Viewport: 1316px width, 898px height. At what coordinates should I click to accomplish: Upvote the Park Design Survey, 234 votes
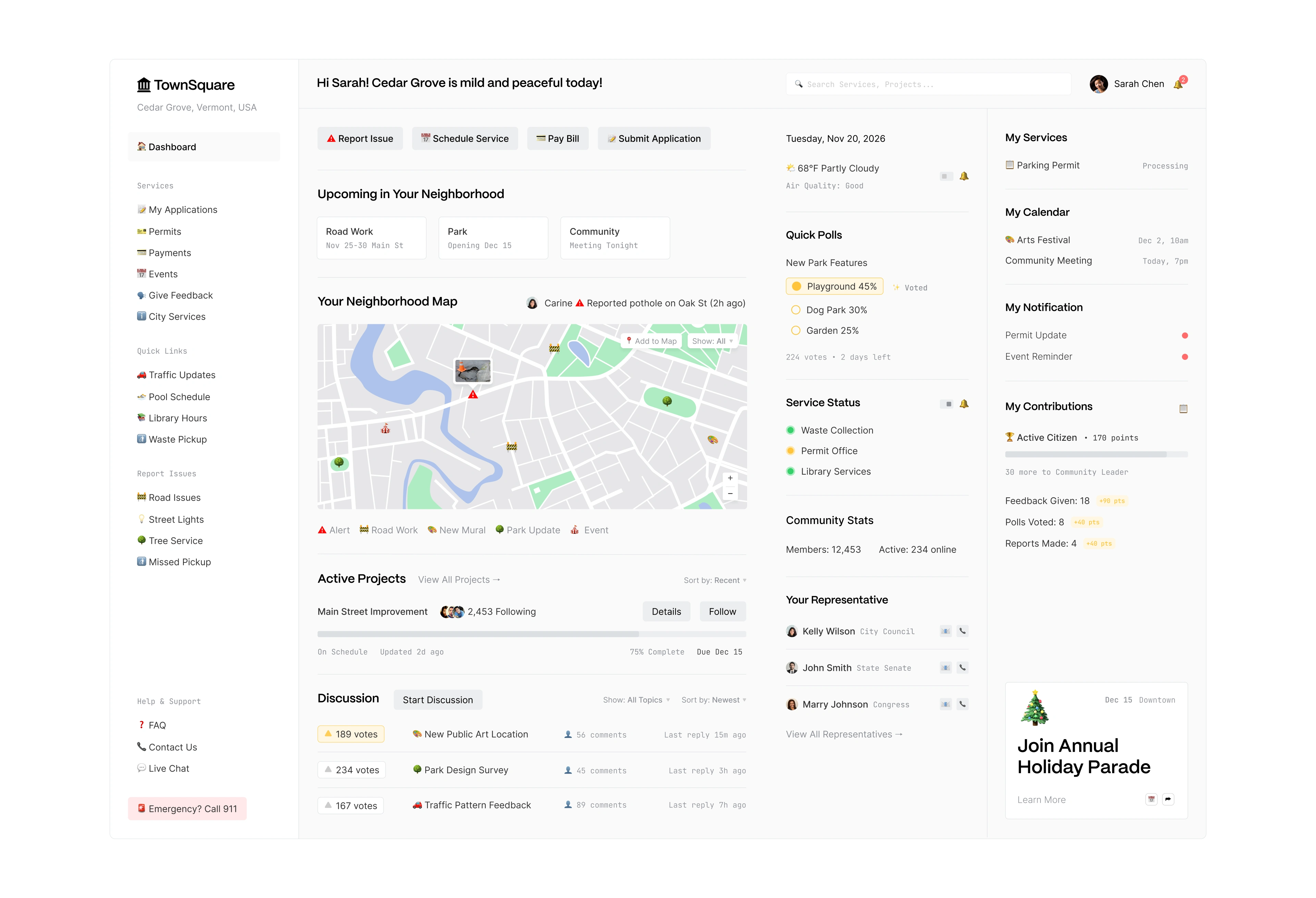tap(351, 769)
